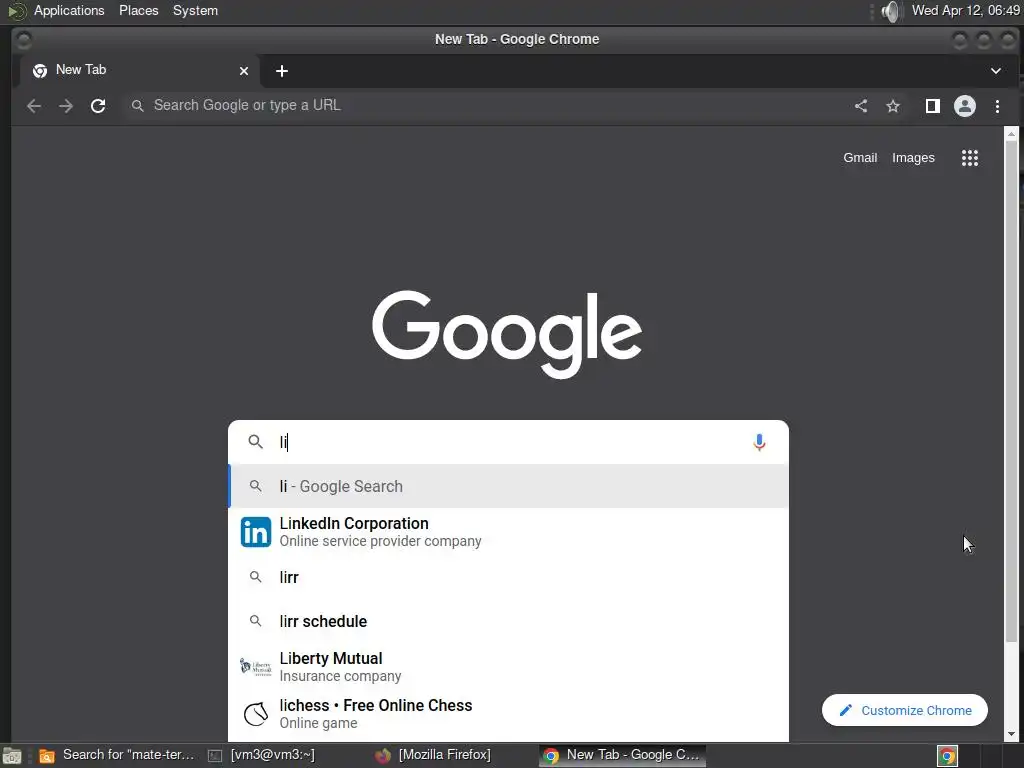Click the volume speaker icon in the top panel

[891, 11]
